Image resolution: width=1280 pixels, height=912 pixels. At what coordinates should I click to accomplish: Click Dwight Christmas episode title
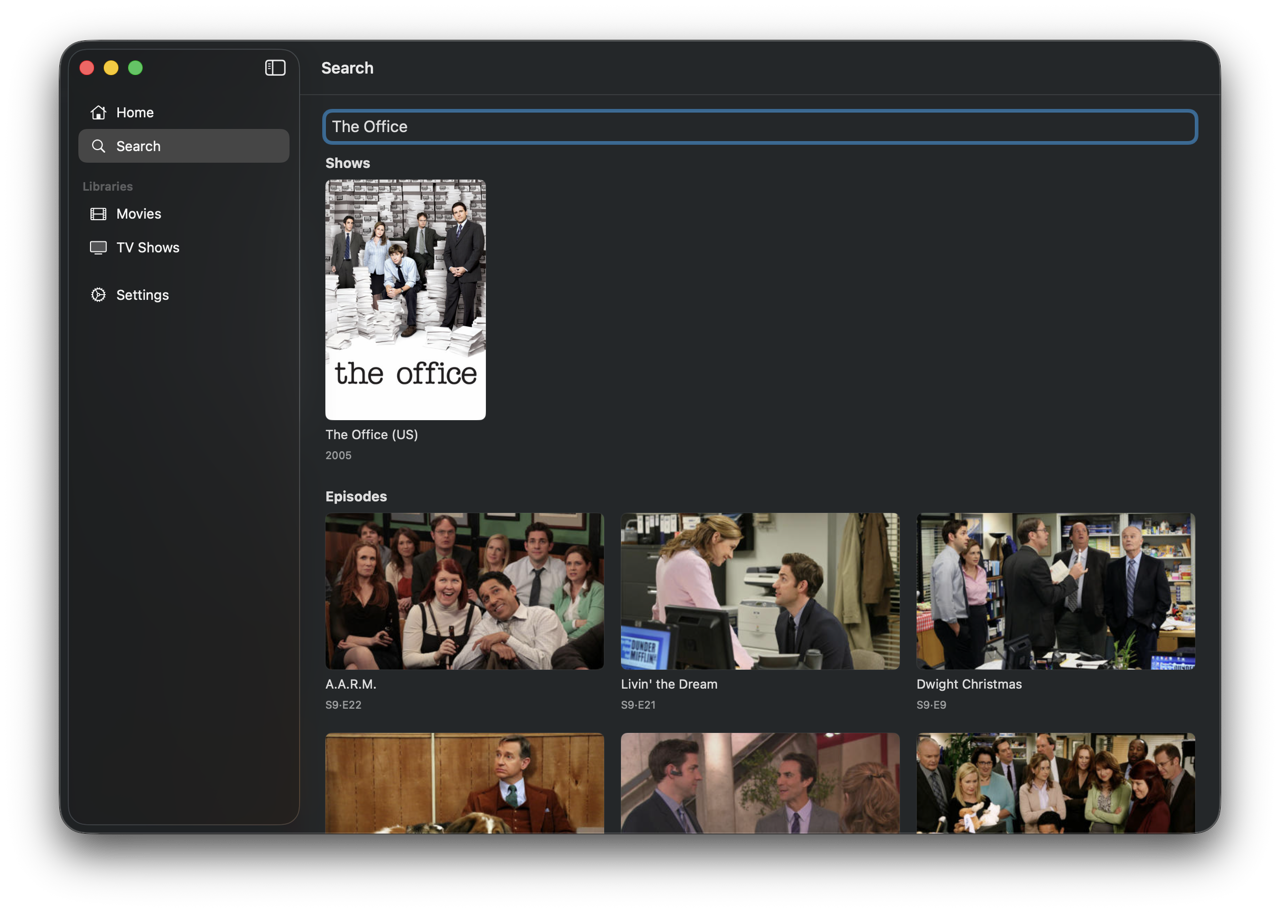(969, 684)
